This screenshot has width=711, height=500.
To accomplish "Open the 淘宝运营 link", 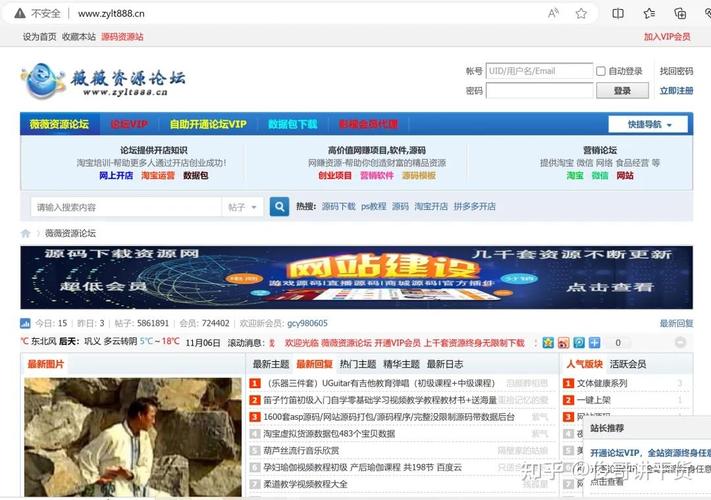I will point(158,175).
